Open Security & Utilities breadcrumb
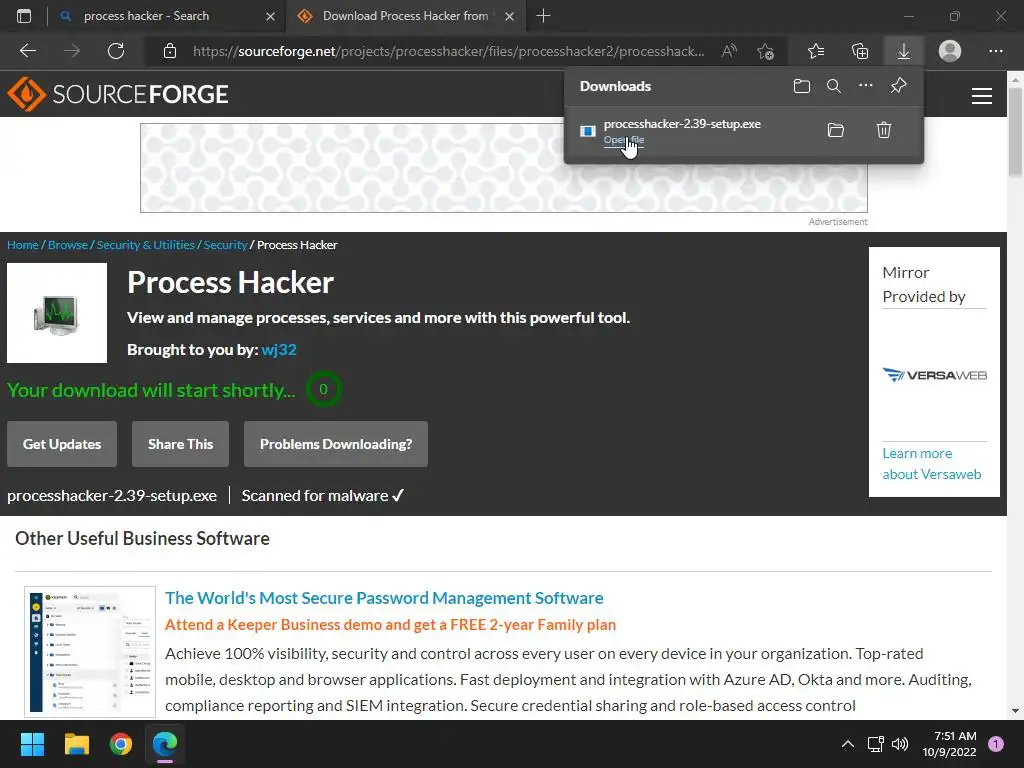1024x768 pixels. click(146, 245)
